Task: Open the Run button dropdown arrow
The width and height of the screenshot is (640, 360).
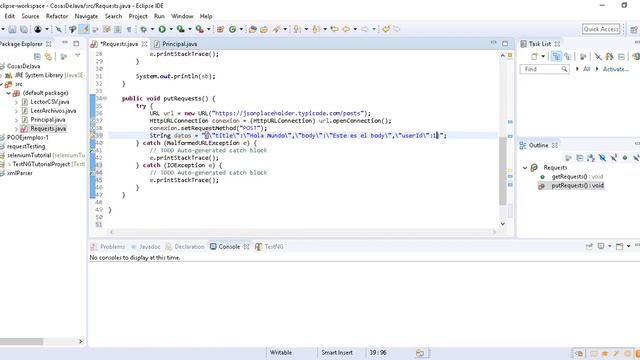Action: coord(171,29)
